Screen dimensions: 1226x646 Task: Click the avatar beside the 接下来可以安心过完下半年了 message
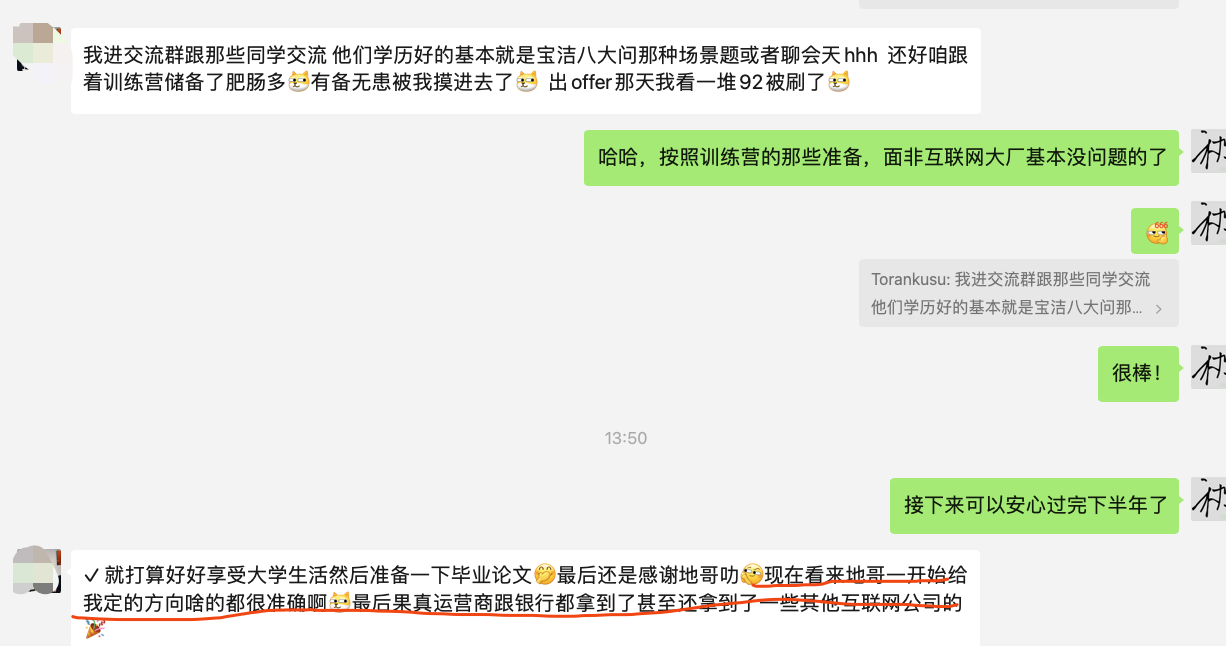point(1209,502)
